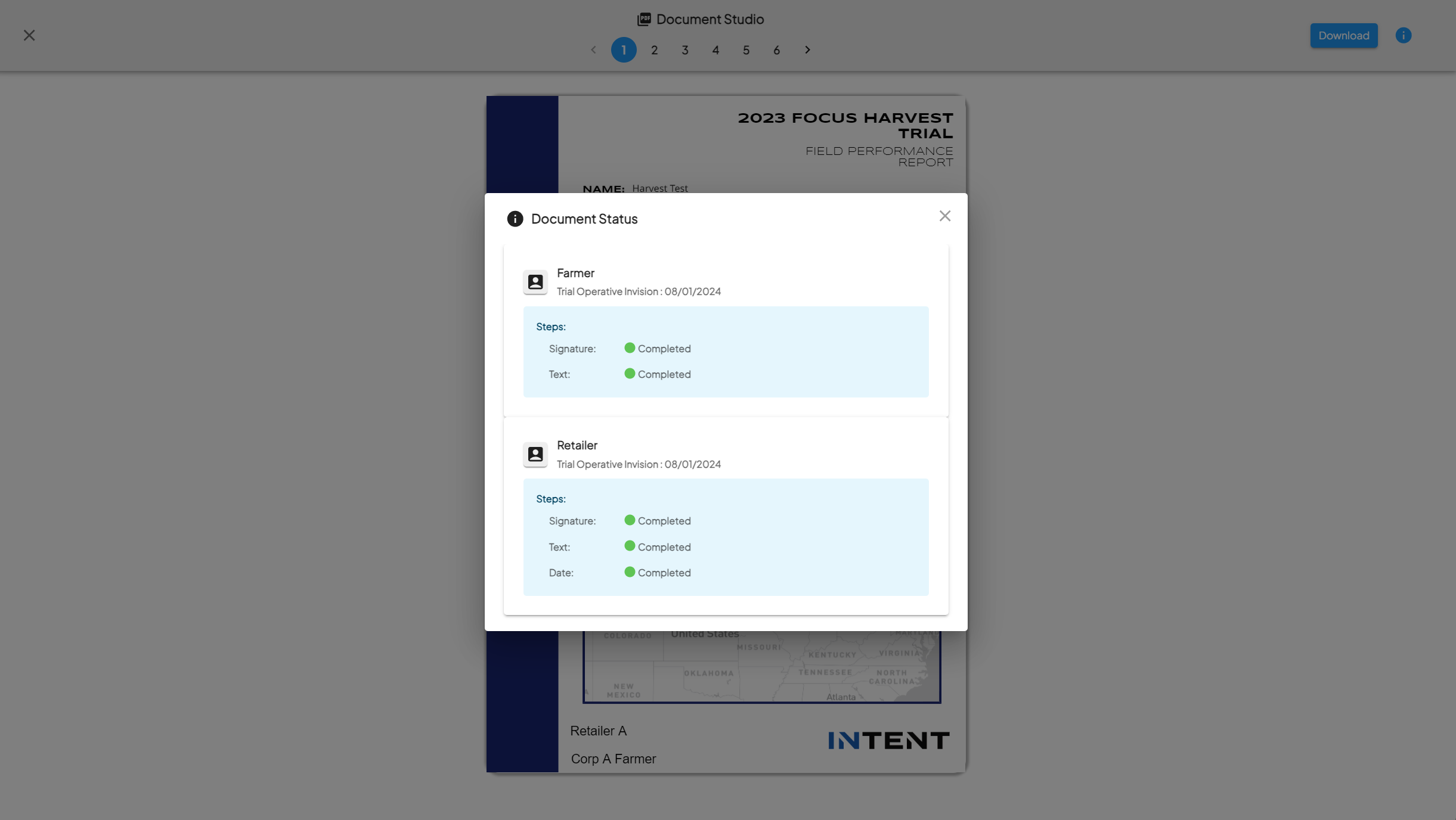1456x820 pixels.
Task: Close the Document Status dialog
Action: coord(944,216)
